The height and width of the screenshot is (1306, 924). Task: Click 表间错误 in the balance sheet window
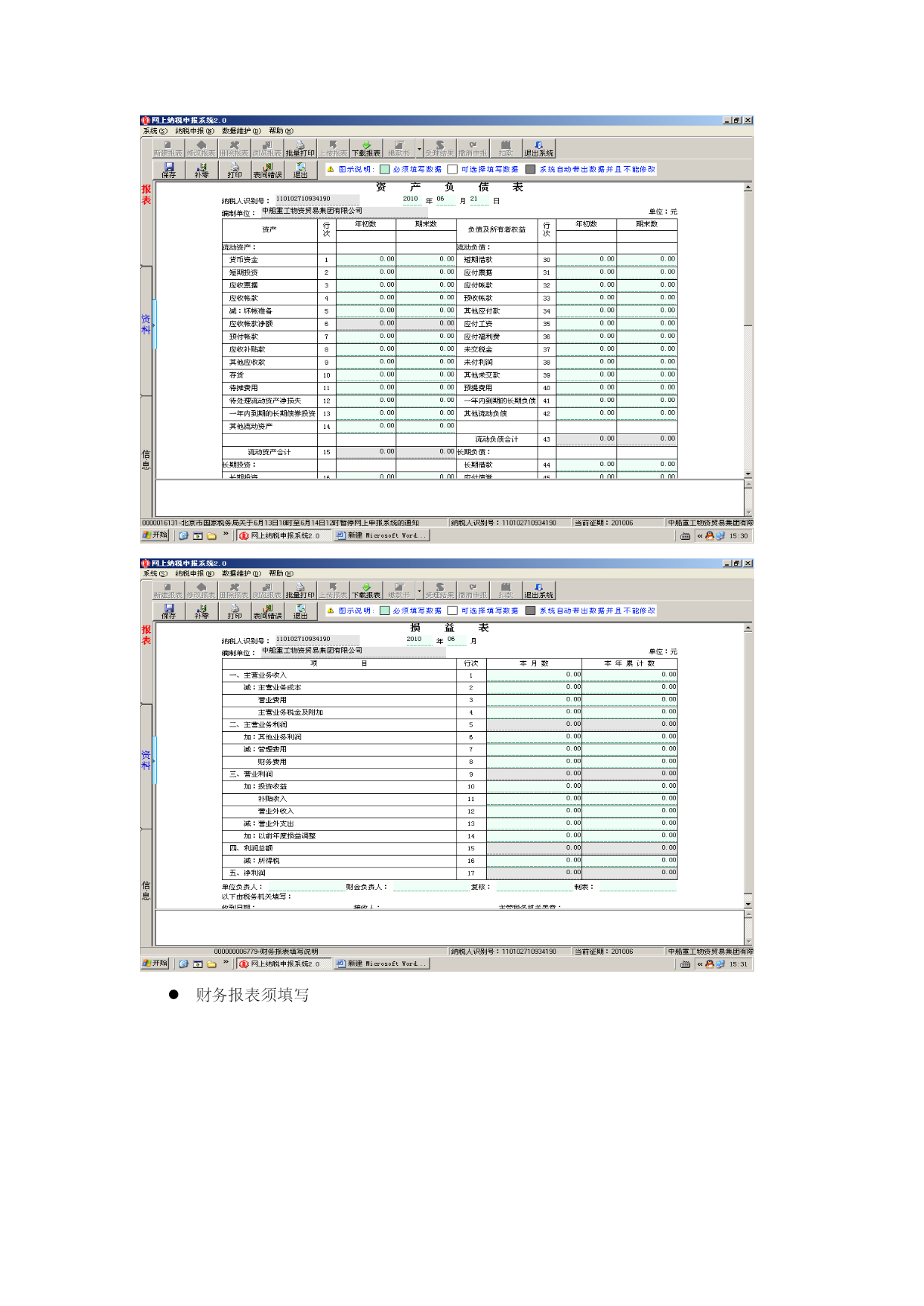267,171
